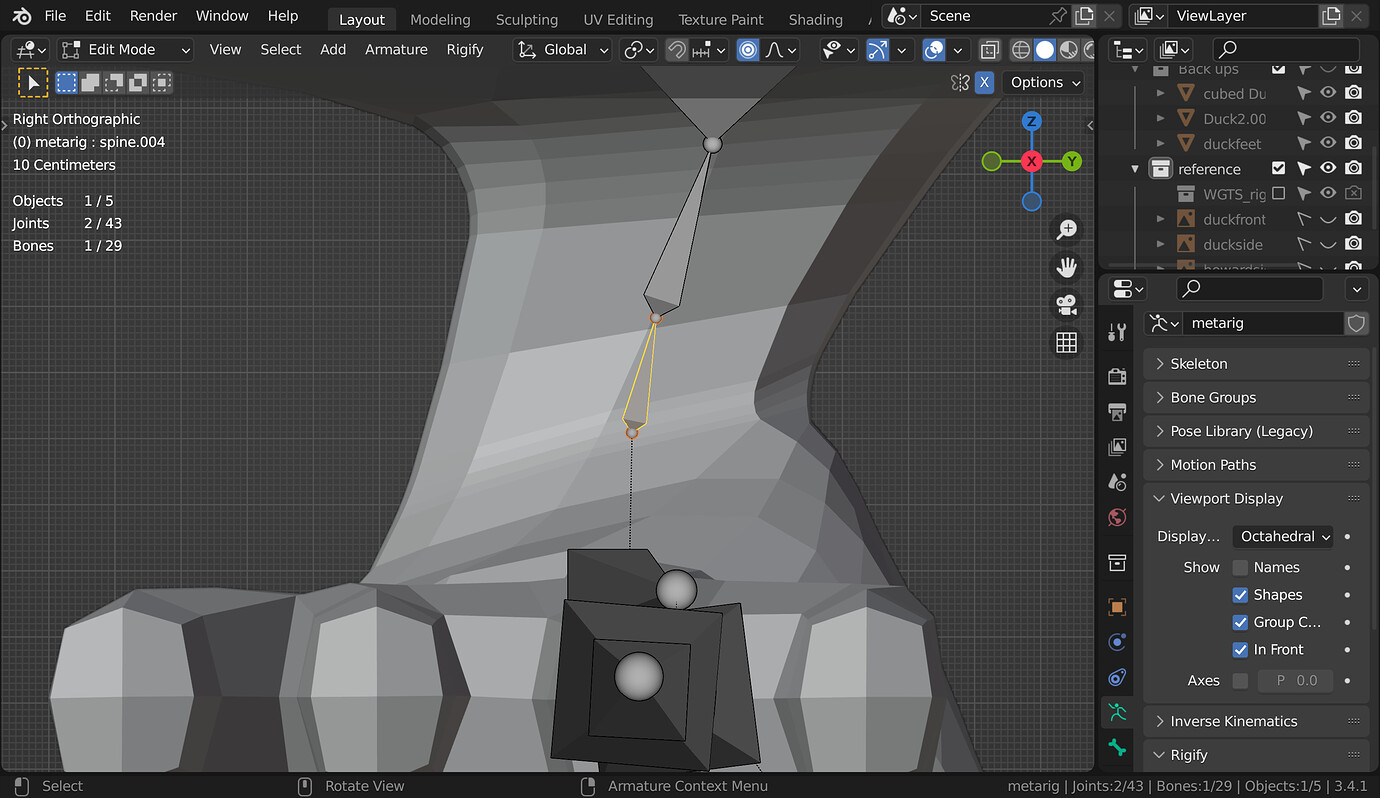Open the Edit Mode dropdown
Image resolution: width=1380 pixels, height=798 pixels.
tap(126, 50)
